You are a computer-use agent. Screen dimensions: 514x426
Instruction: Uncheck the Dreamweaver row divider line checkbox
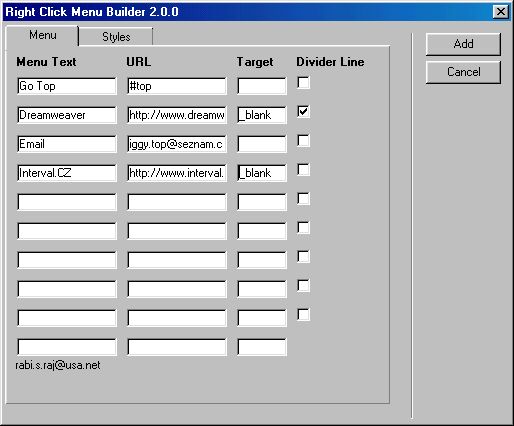(303, 111)
